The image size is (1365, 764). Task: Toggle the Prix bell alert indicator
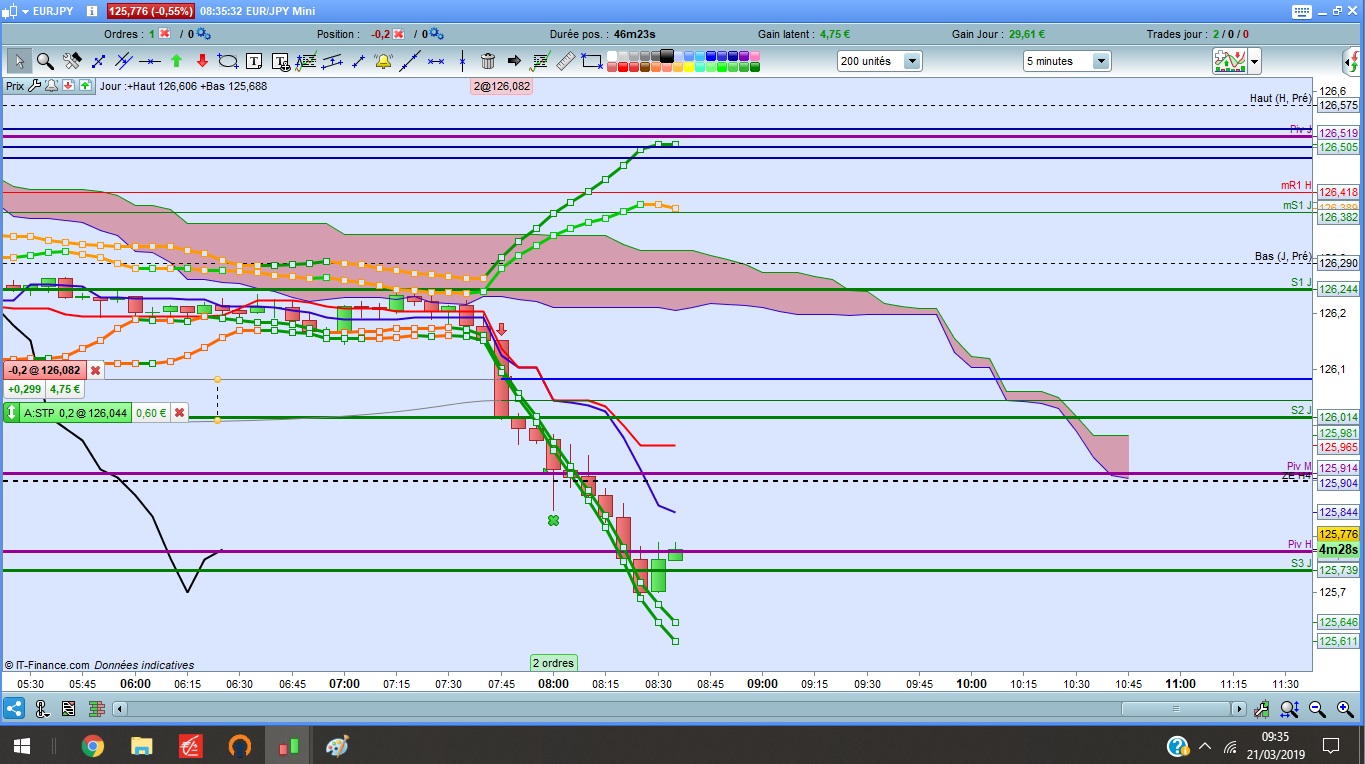pos(51,86)
